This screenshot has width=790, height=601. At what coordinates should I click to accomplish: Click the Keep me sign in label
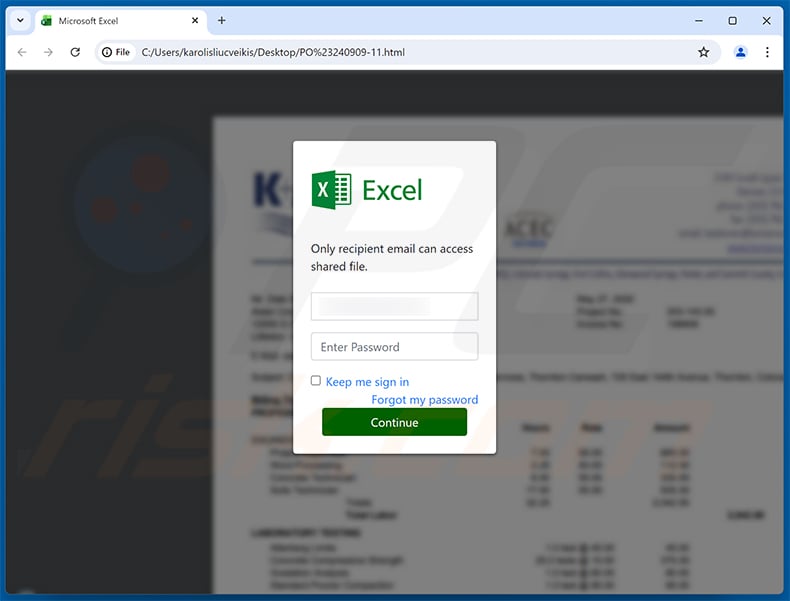[x=367, y=382]
